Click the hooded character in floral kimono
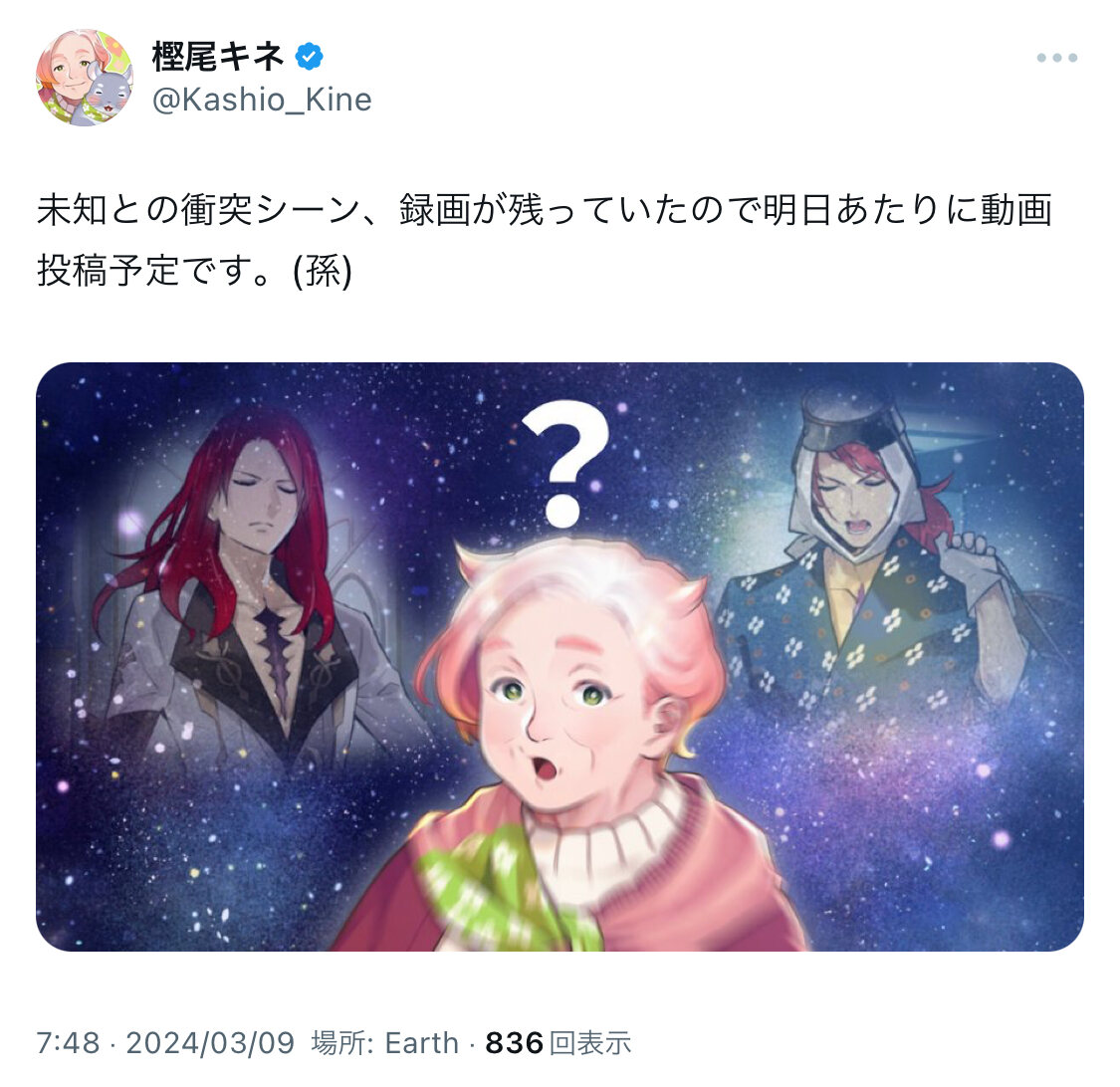This screenshot has height=1087, width=1120. [x=871, y=571]
